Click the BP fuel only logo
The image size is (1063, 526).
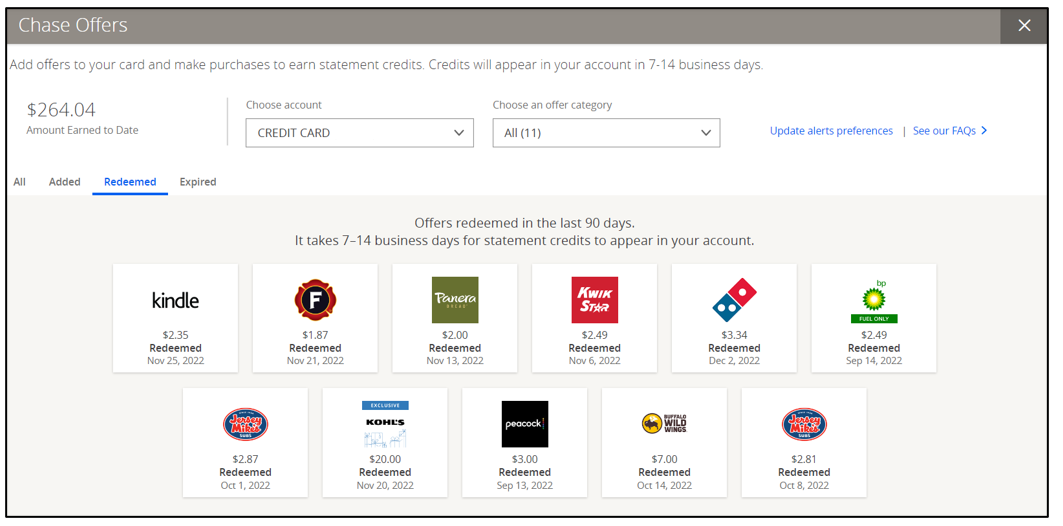coord(874,301)
